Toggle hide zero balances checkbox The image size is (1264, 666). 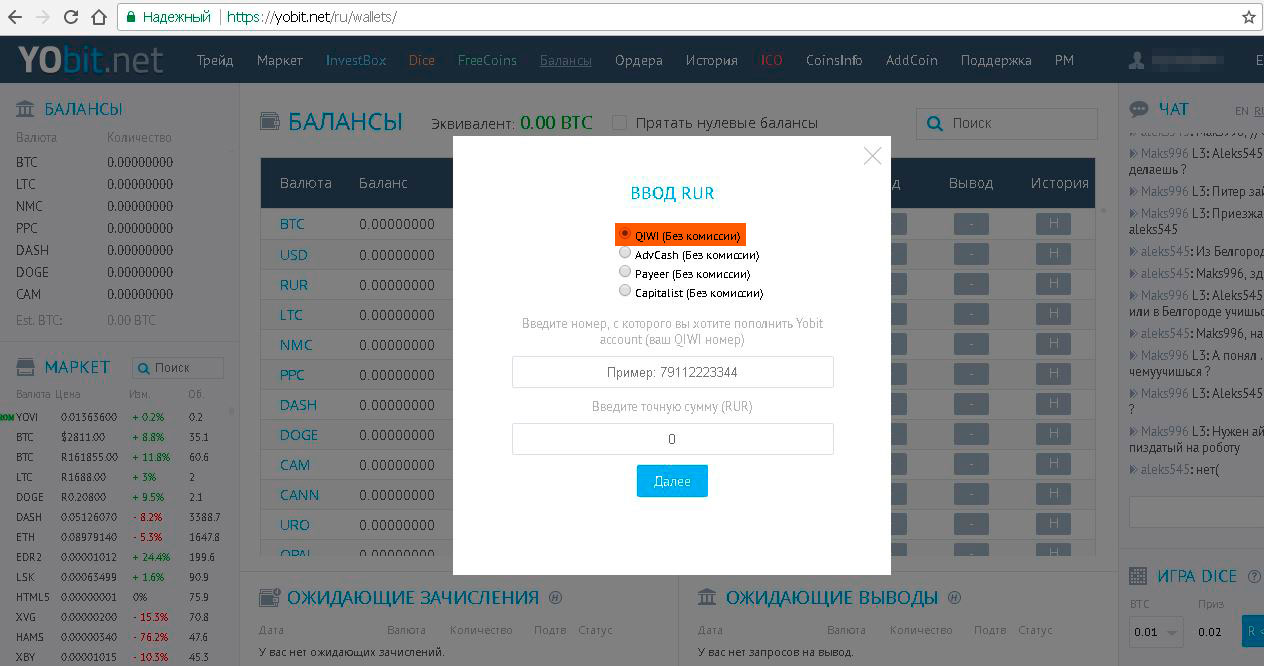tap(619, 123)
